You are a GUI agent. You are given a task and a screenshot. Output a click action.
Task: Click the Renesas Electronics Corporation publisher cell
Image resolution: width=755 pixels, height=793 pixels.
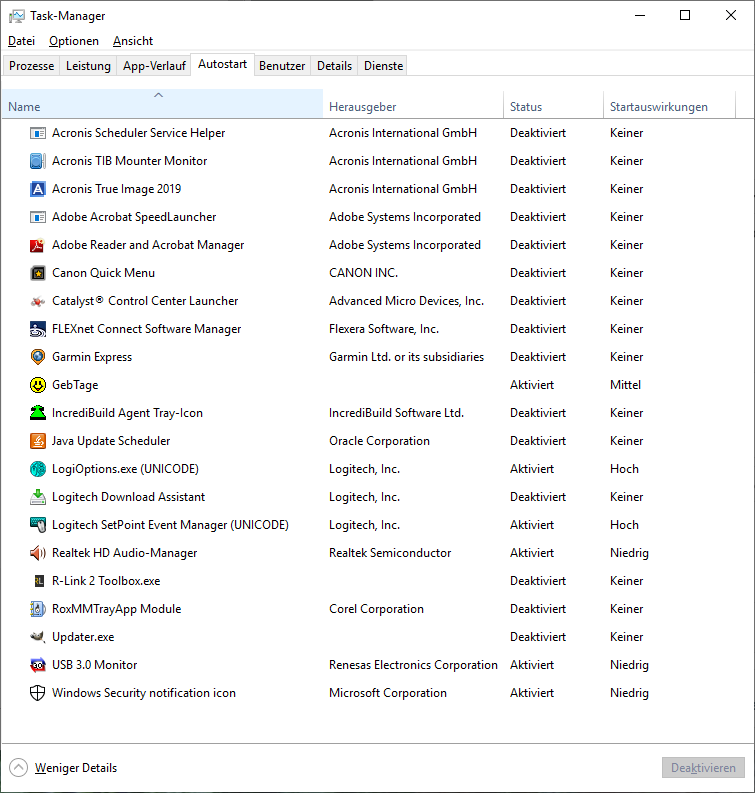point(413,665)
